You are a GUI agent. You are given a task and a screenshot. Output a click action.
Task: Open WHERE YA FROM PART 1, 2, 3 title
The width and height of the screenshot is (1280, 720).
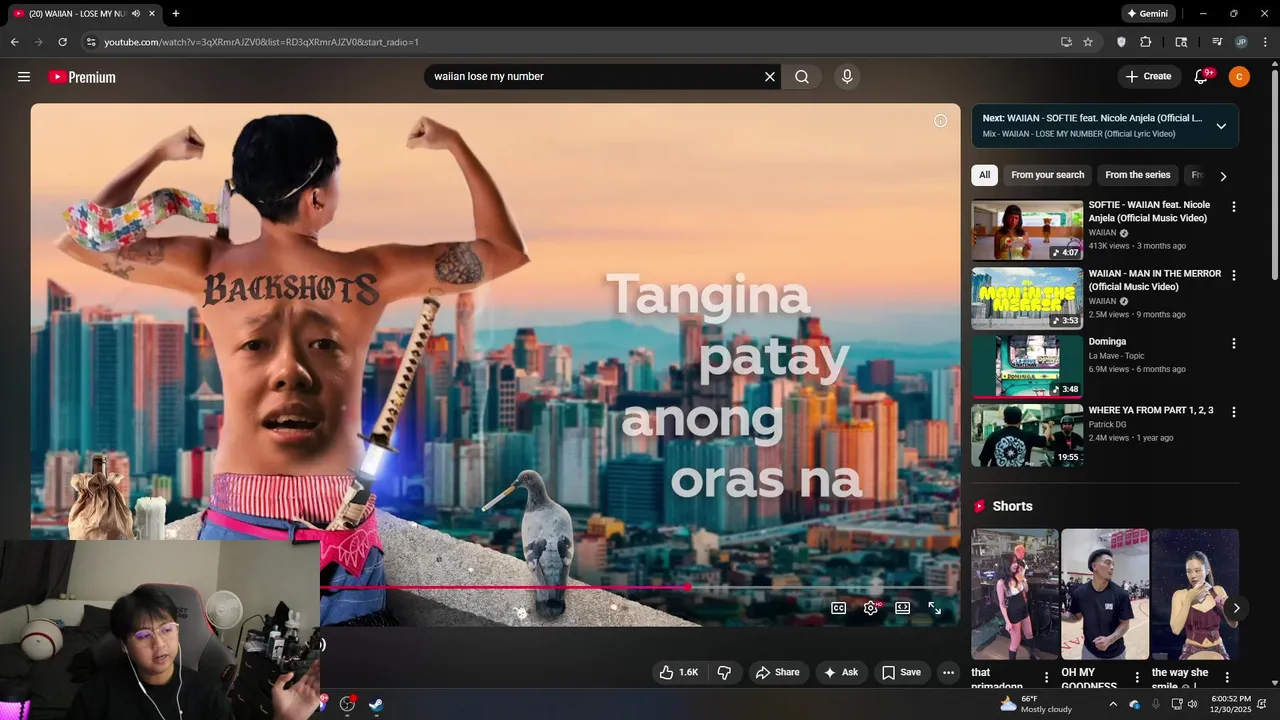coord(1151,410)
